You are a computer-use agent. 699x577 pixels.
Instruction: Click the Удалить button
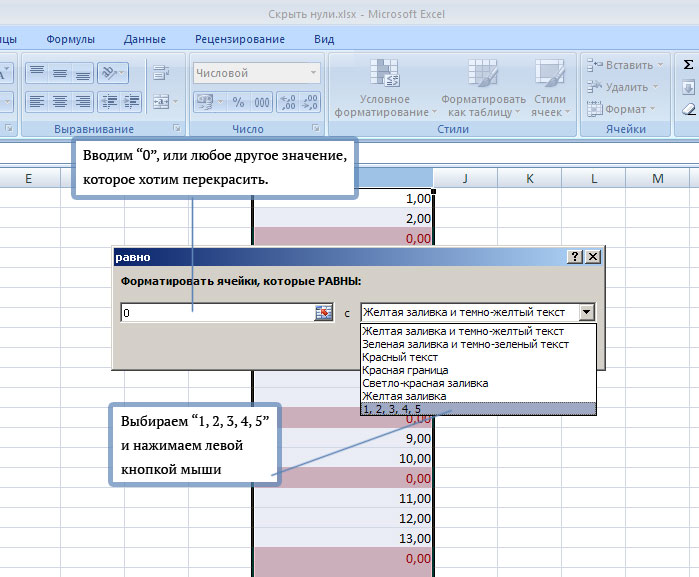coord(617,87)
